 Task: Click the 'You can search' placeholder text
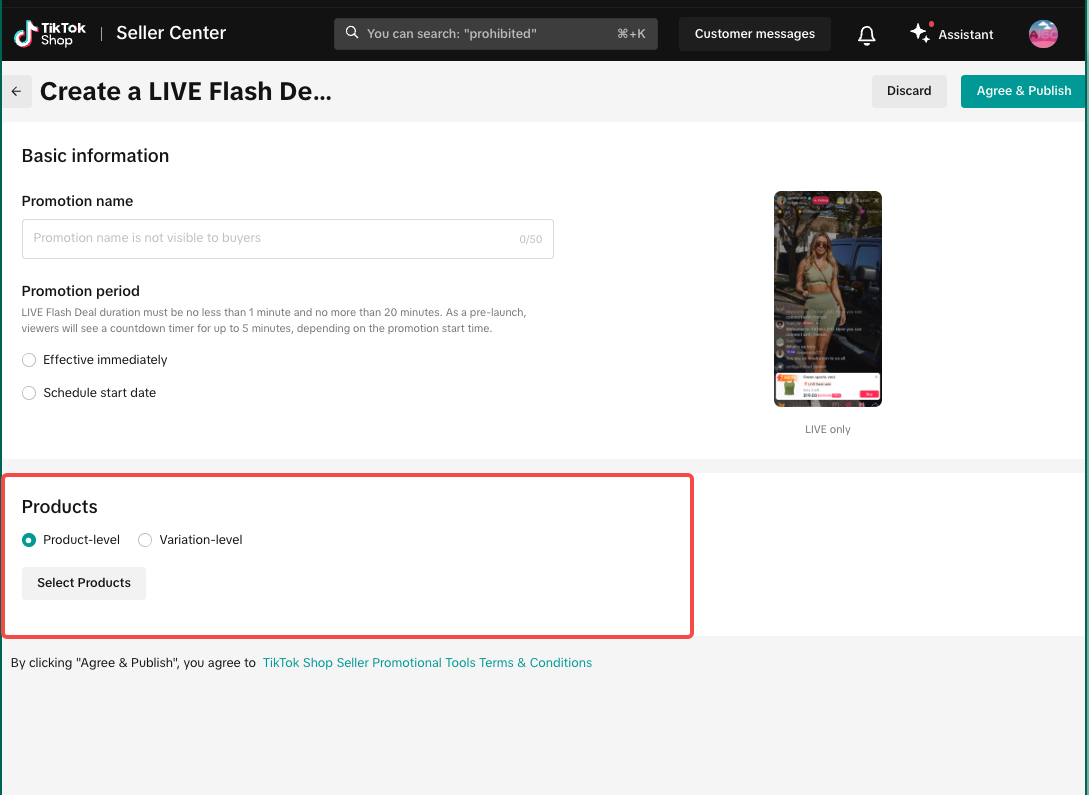pos(452,34)
